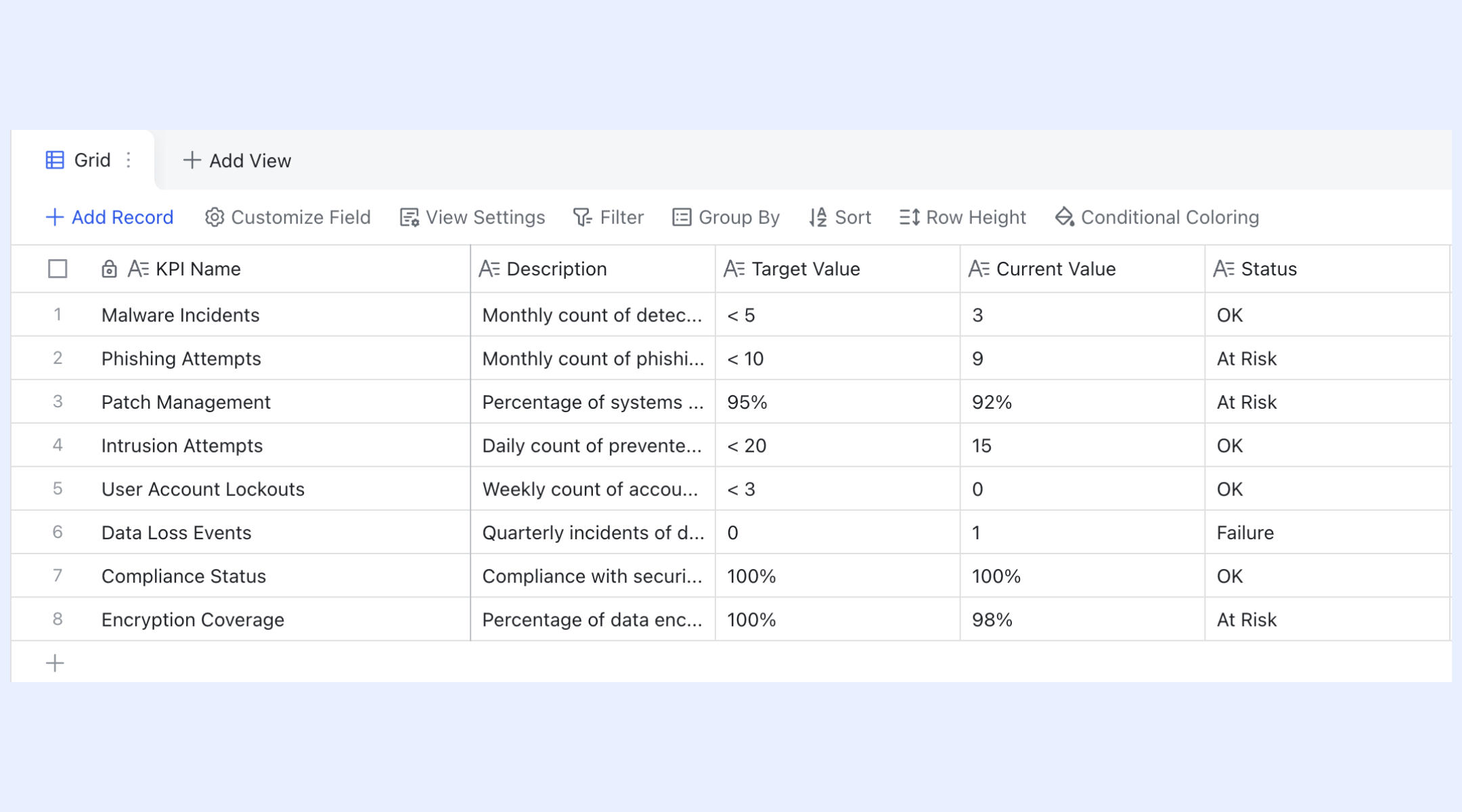Click the Description column header
Viewport: 1462px width, 812px height.
pyautogui.click(x=593, y=269)
